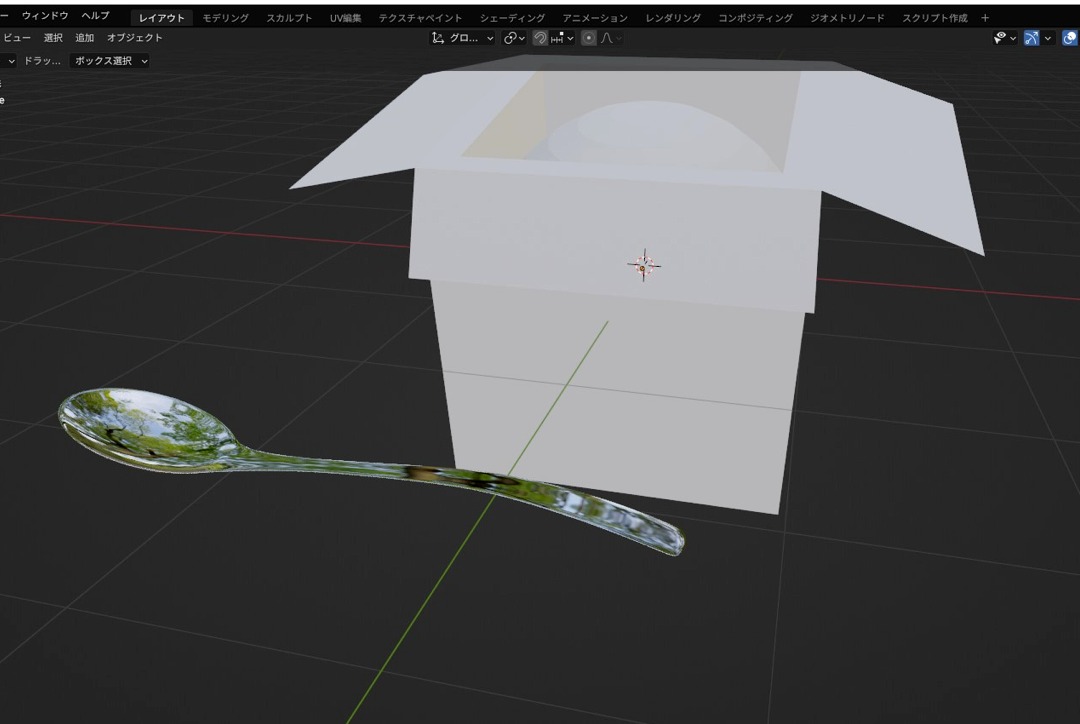This screenshot has height=724, width=1080.
Task: Toggle proportional editing in the header
Action: click(589, 38)
